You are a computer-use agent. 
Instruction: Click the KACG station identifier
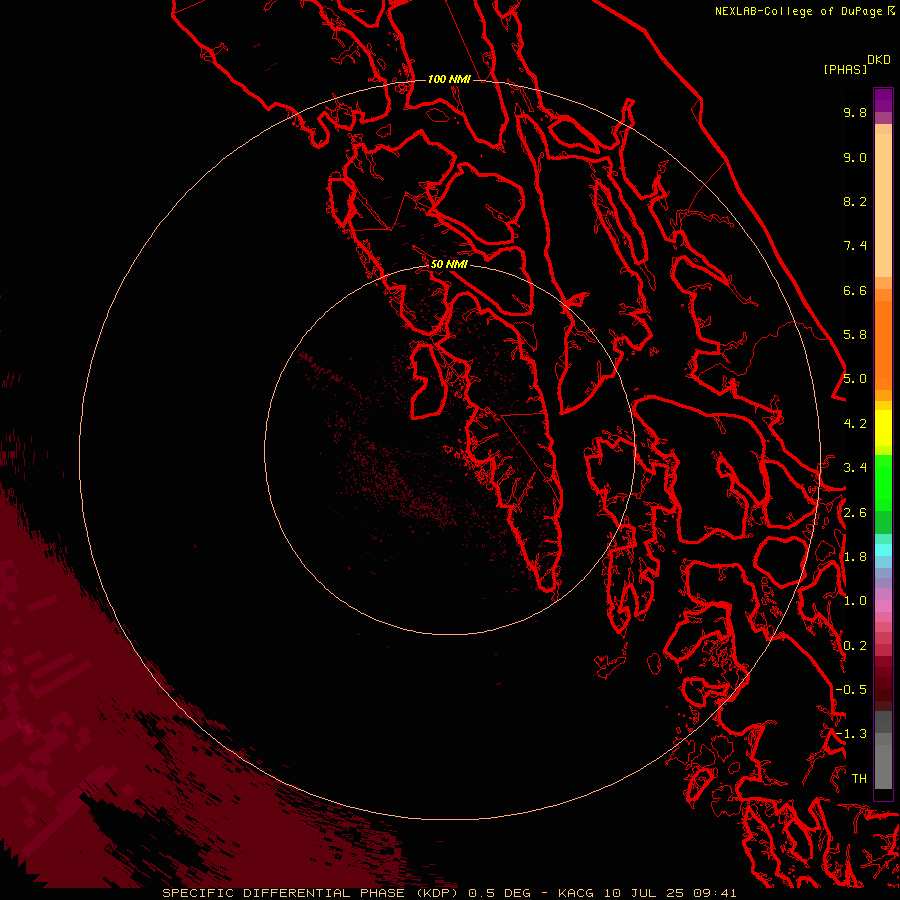click(576, 893)
